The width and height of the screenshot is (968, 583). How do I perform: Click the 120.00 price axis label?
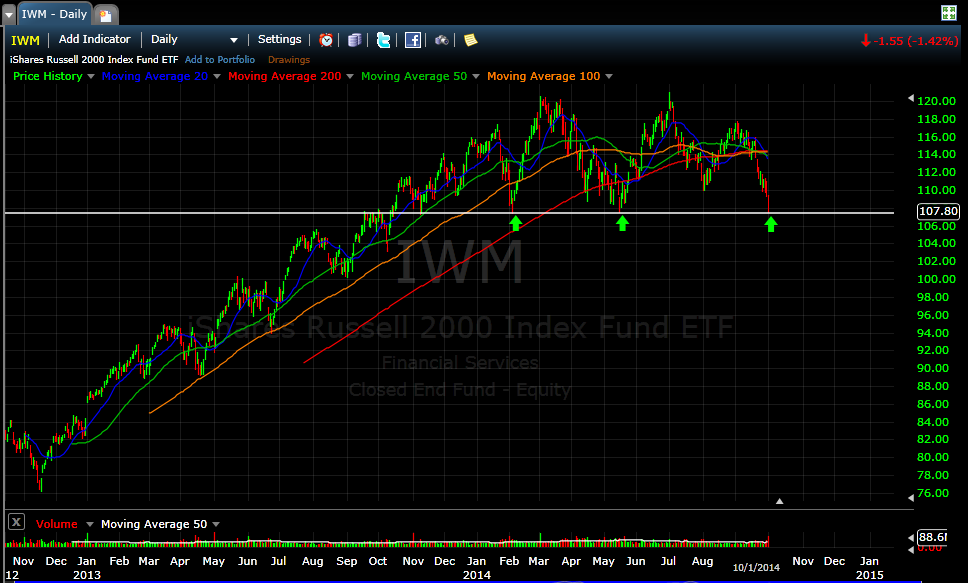click(937, 101)
